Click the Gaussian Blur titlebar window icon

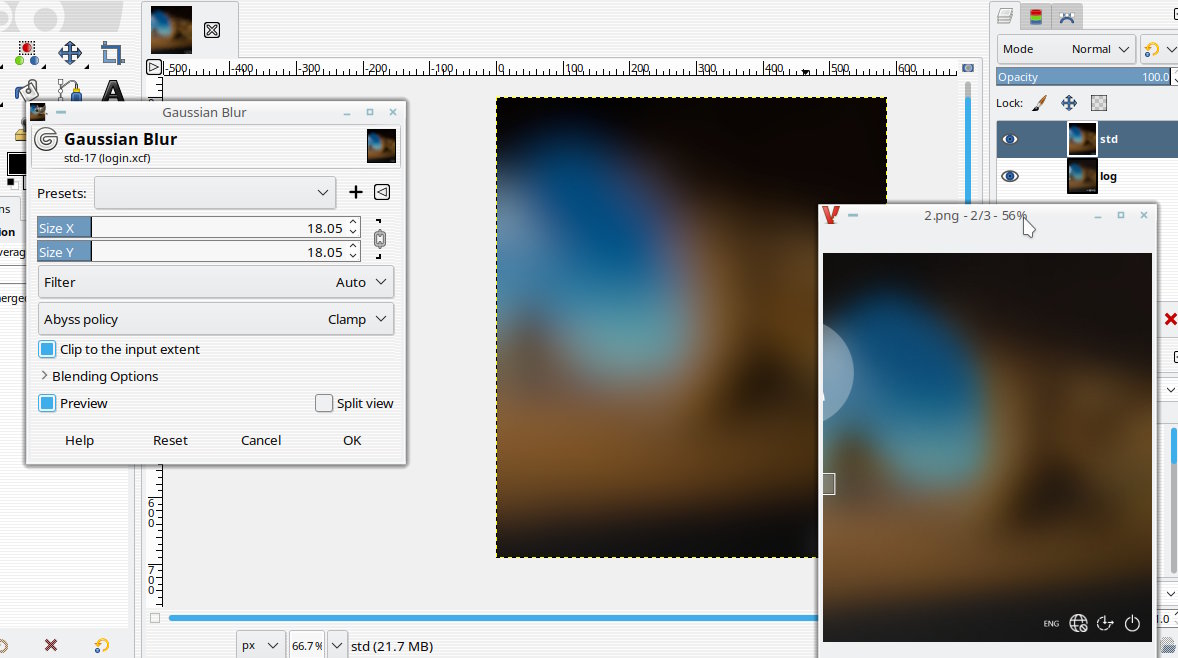pyautogui.click(x=38, y=112)
